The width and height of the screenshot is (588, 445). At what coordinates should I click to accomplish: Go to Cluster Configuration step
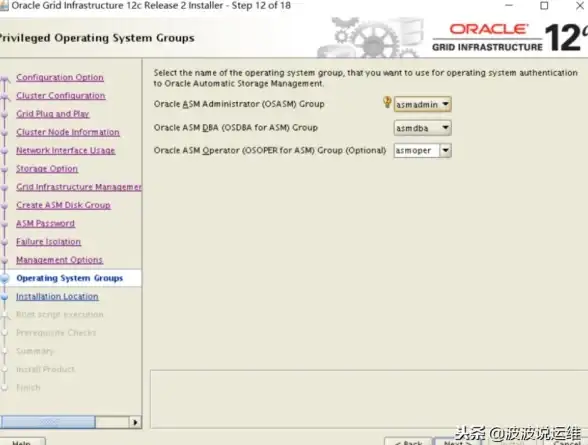point(61,96)
